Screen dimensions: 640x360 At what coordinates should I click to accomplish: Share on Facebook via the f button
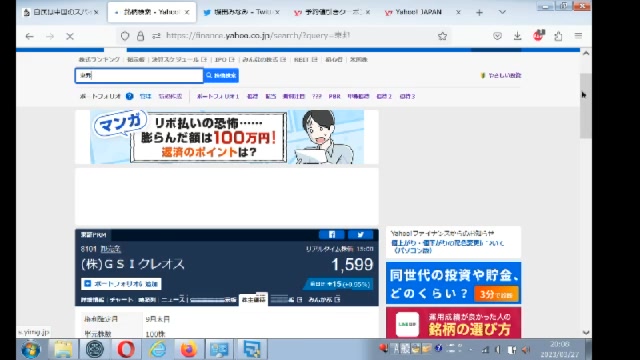(x=331, y=235)
